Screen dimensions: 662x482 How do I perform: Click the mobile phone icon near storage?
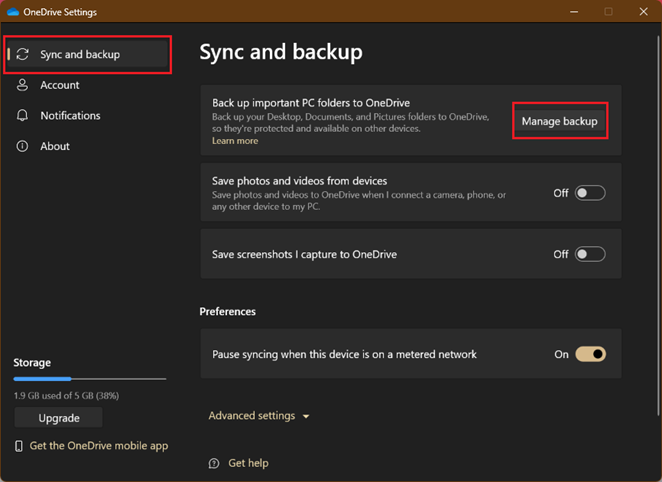click(19, 446)
